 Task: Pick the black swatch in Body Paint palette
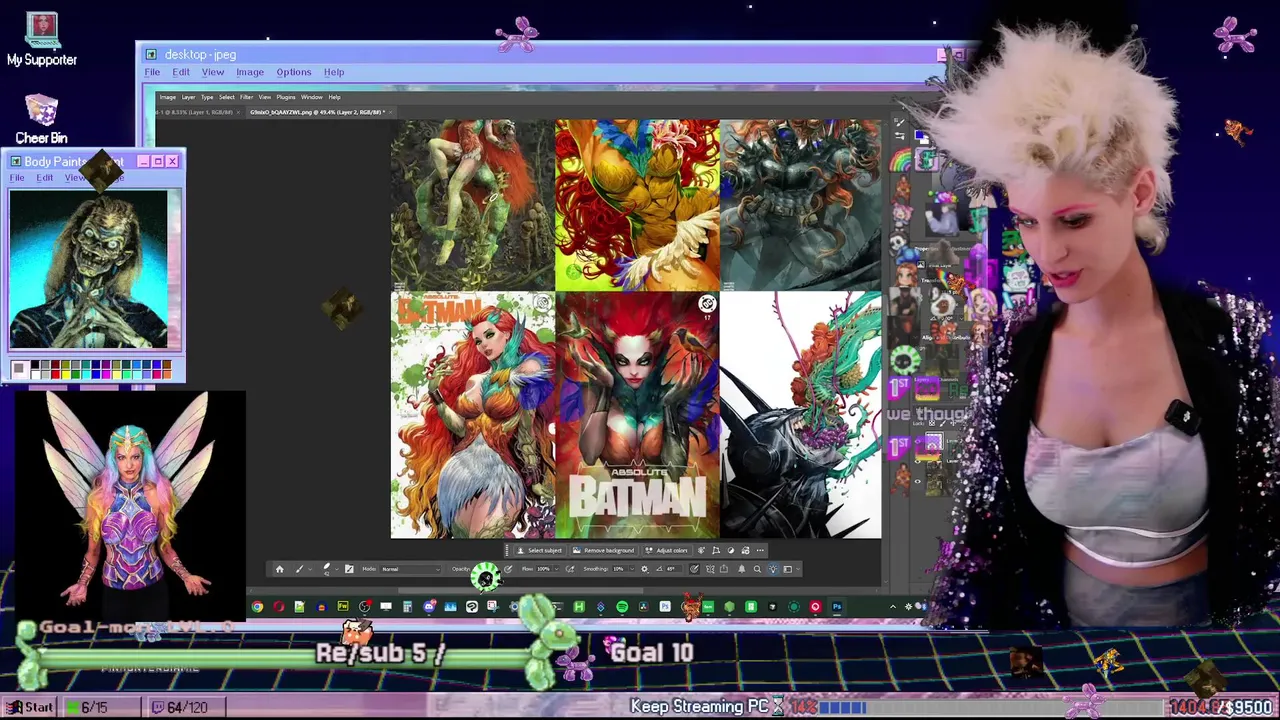tap(35, 364)
